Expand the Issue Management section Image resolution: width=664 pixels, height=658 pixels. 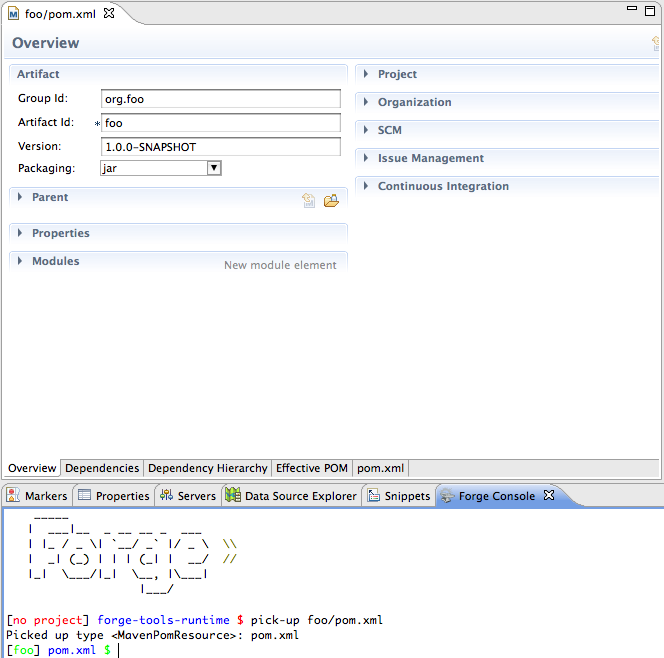tap(366, 158)
